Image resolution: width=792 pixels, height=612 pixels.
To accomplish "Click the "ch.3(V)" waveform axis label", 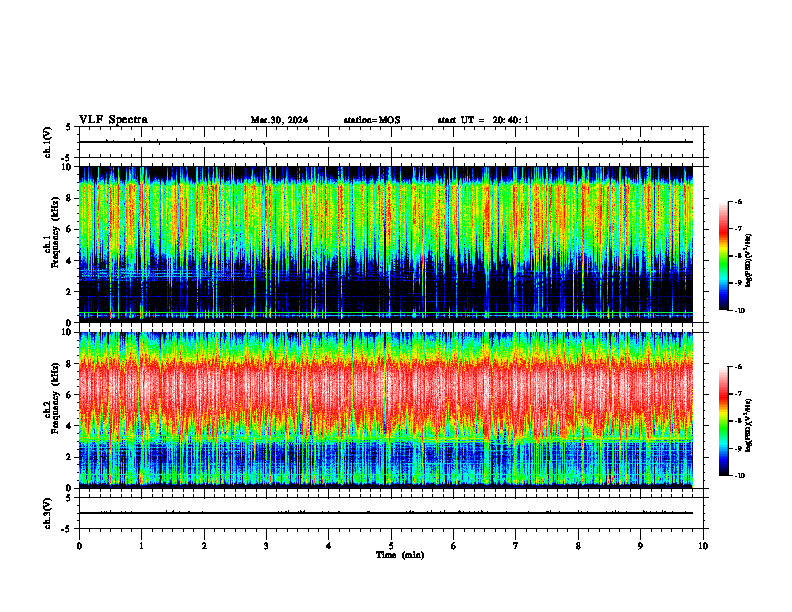I will tap(48, 513).
